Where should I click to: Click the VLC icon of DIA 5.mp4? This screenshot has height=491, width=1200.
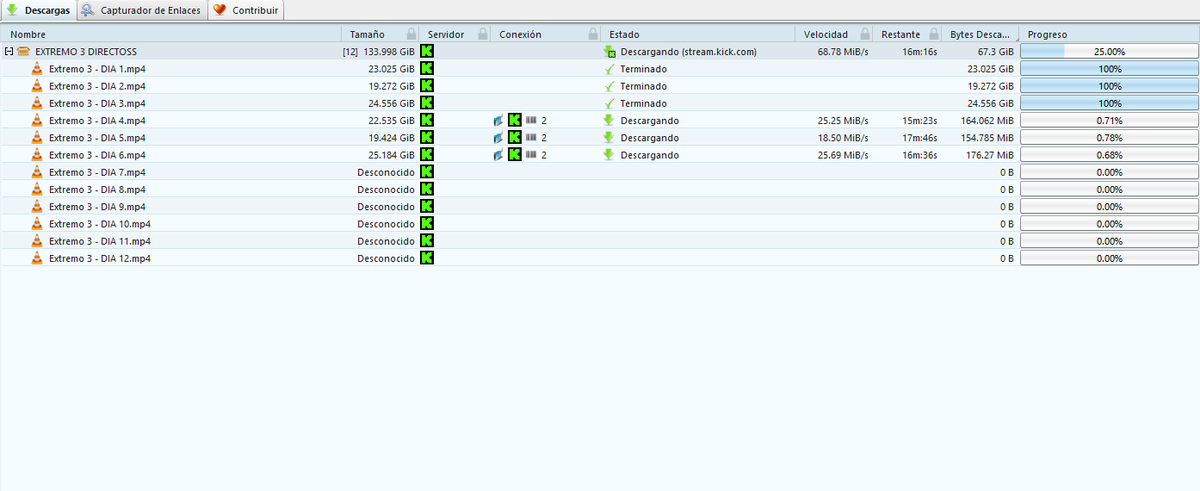coord(38,138)
